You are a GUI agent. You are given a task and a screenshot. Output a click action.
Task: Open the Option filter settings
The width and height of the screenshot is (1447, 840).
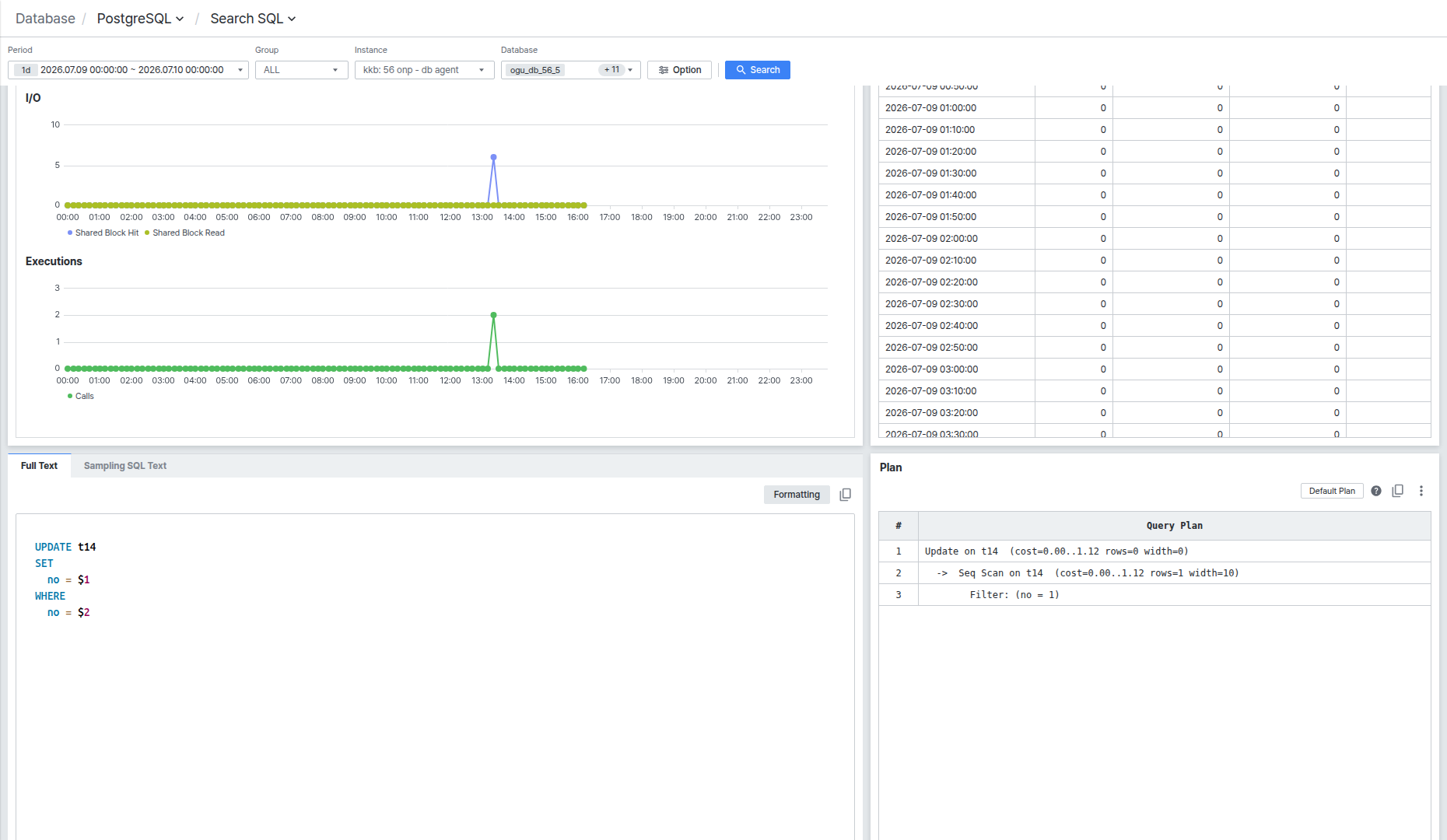click(680, 70)
